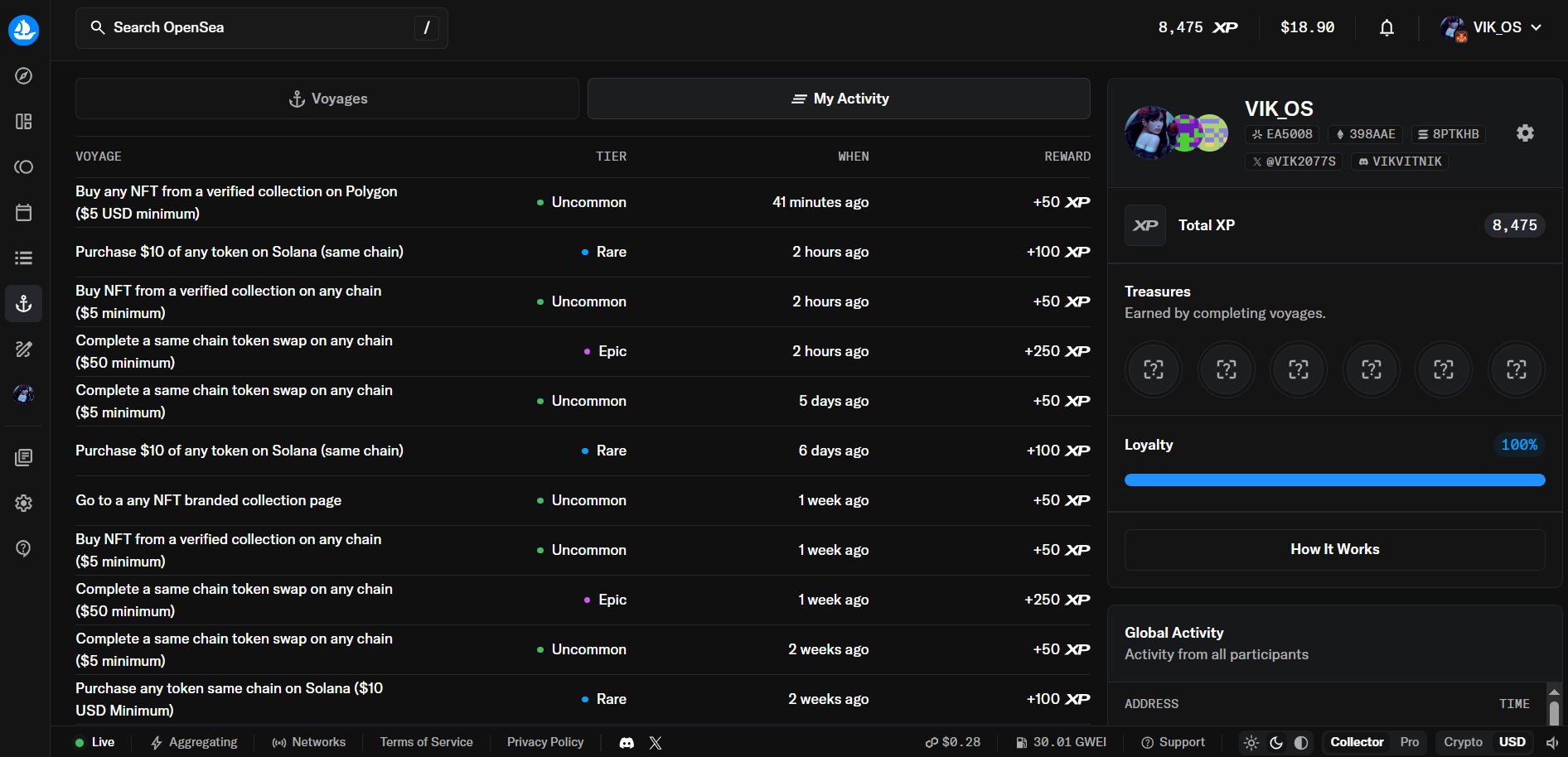Click the Aggregating status item
1568x757 pixels.
tap(194, 742)
